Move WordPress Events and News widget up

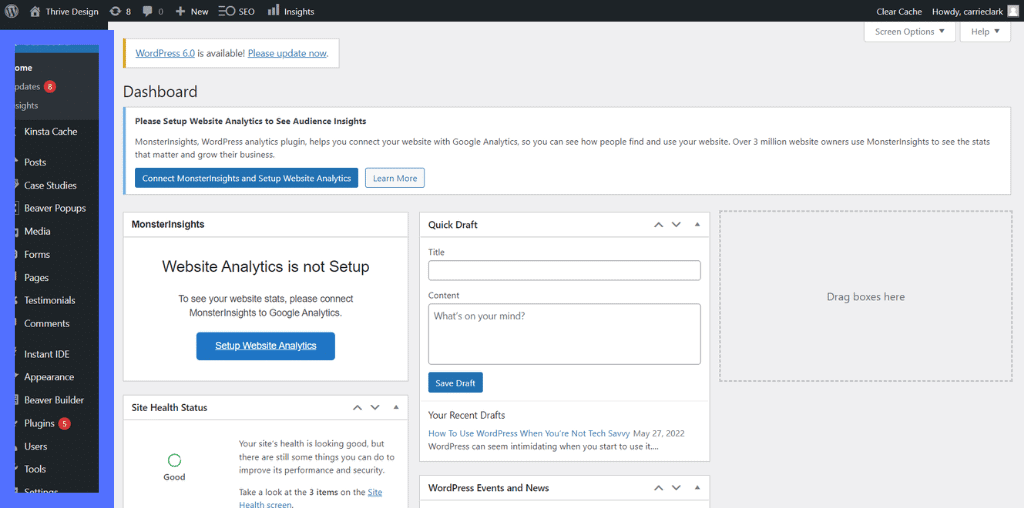[x=658, y=488]
